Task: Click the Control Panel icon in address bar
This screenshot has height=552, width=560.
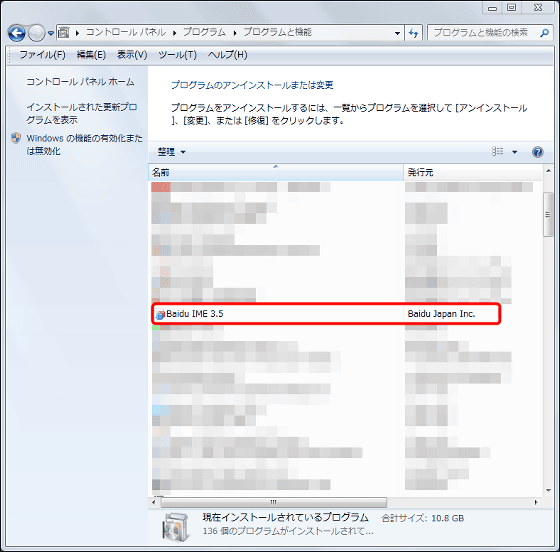Action: click(x=64, y=33)
